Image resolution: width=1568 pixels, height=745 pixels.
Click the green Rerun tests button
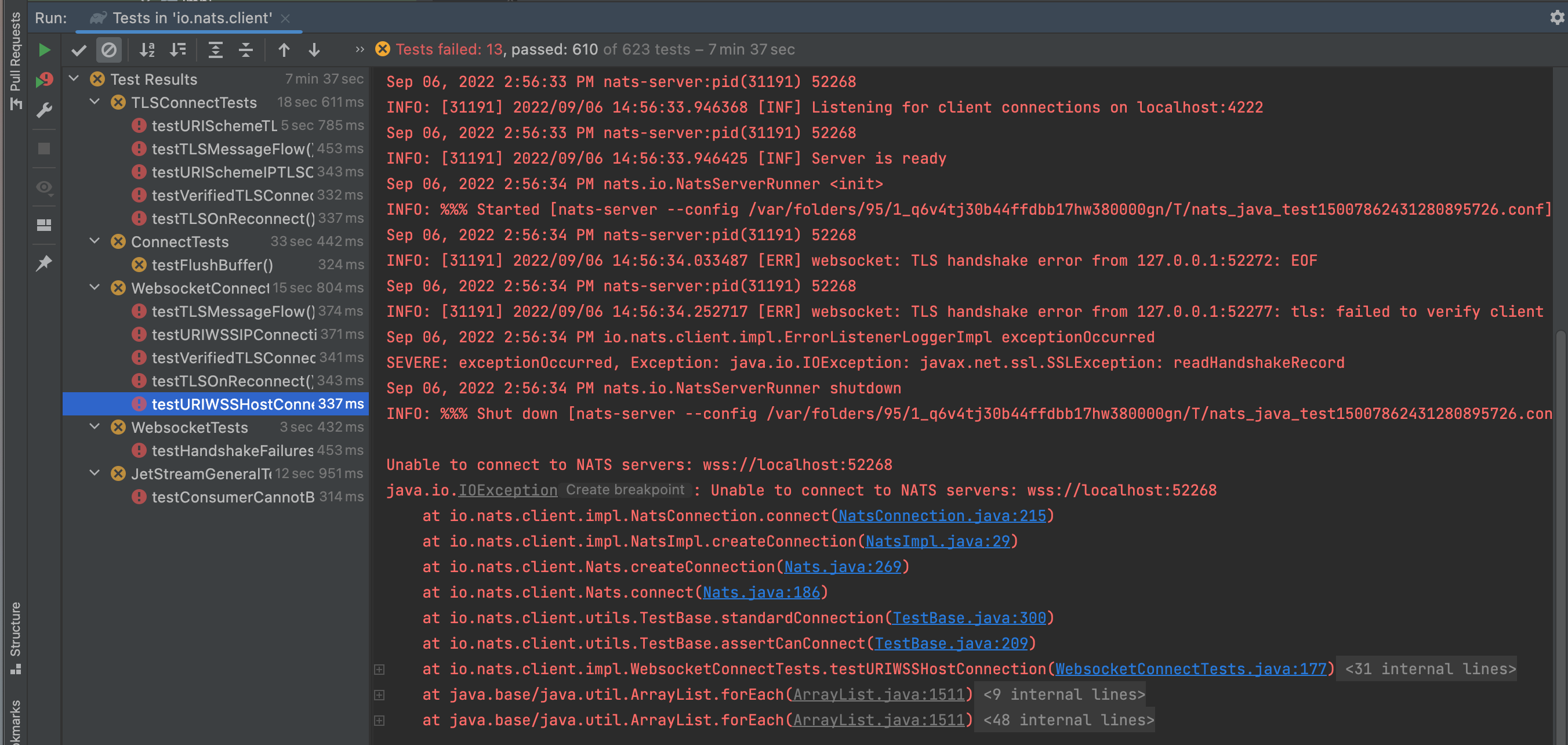(x=45, y=50)
